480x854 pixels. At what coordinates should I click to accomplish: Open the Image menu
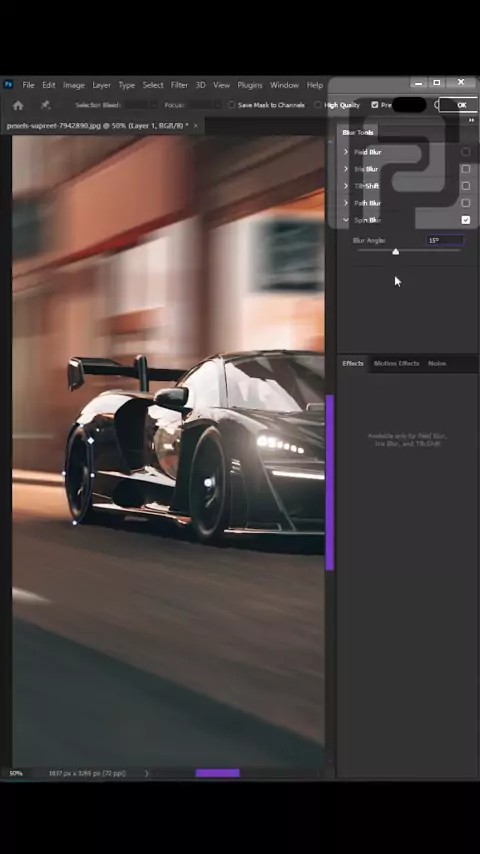point(74,85)
